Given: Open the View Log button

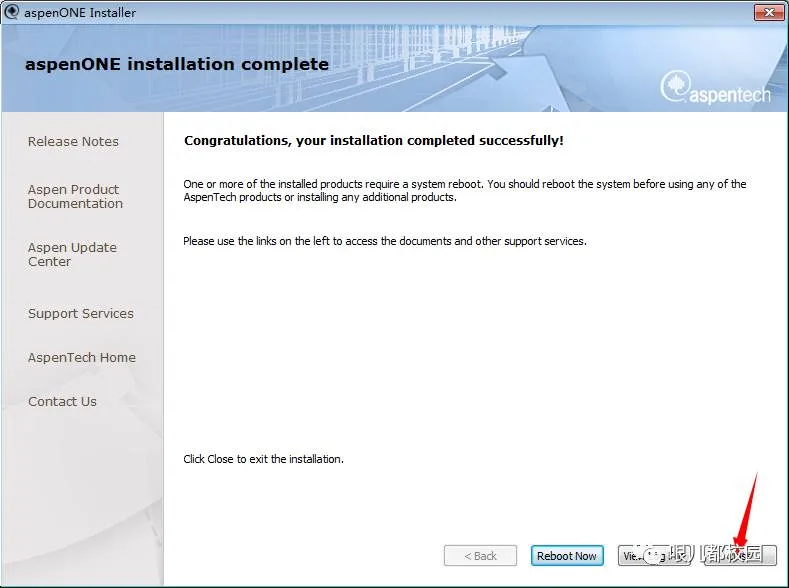Looking at the screenshot, I should pyautogui.click(x=654, y=556).
